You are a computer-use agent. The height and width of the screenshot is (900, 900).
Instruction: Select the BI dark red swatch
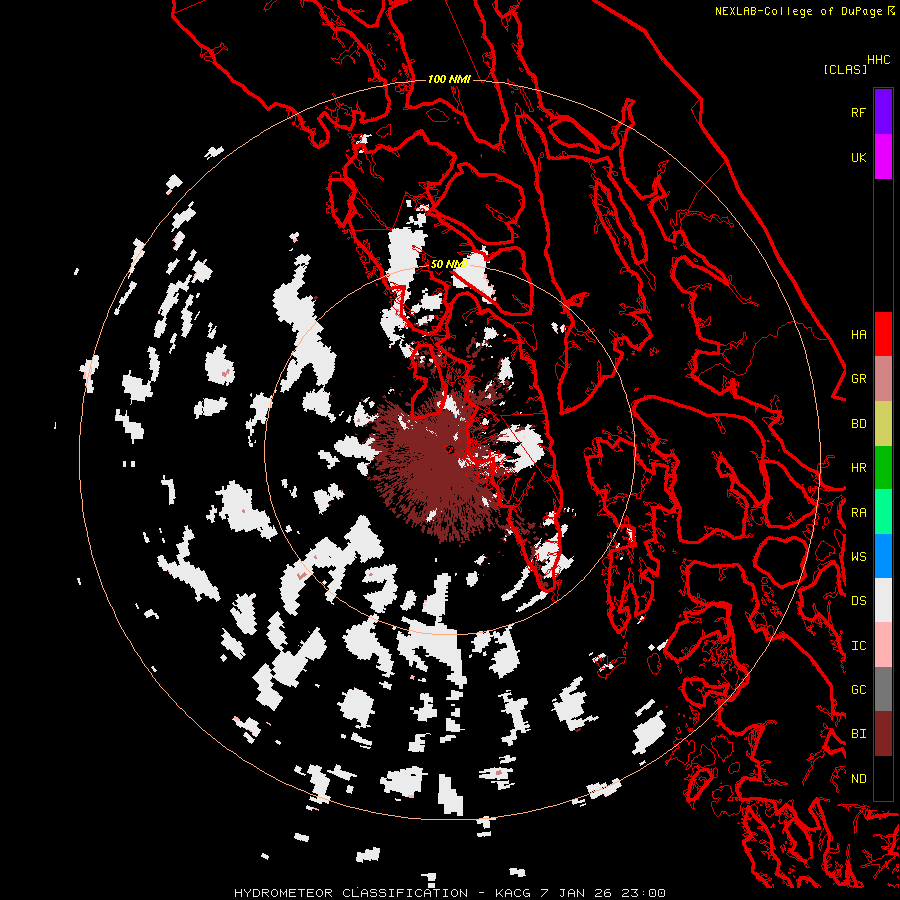[x=883, y=734]
